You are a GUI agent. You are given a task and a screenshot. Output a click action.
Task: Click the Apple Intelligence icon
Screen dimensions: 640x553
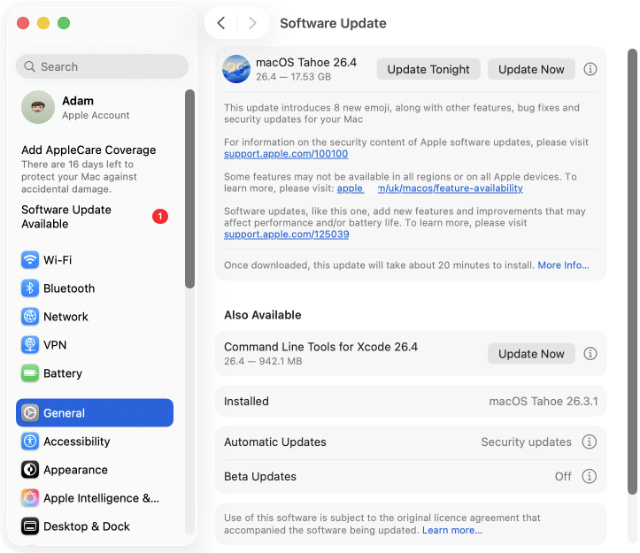click(30, 498)
